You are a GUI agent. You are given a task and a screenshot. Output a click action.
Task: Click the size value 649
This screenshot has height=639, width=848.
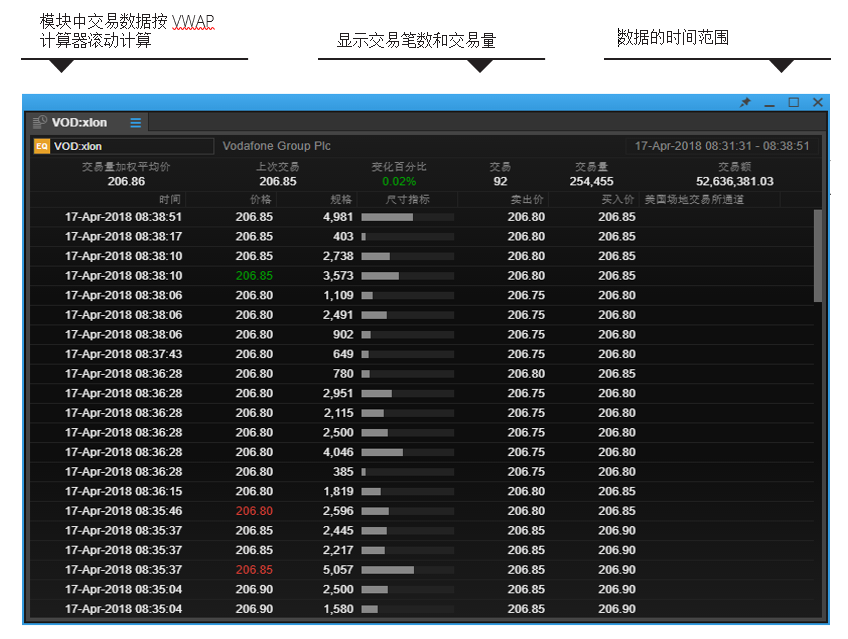point(343,354)
